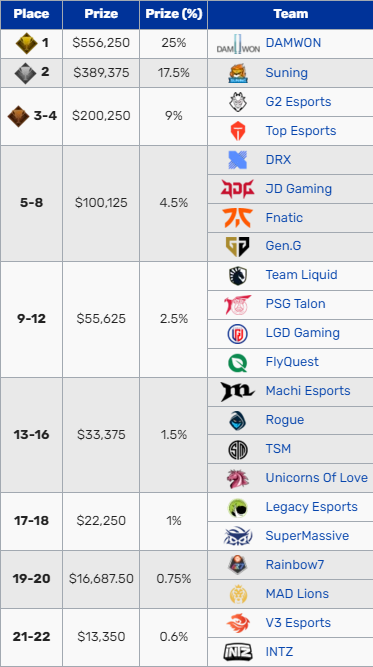
Task: Click the G2 Esports samurai logo
Action: tap(238, 102)
